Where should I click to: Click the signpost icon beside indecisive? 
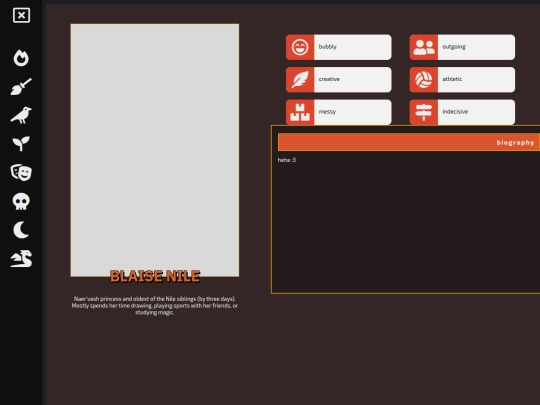[424, 112]
